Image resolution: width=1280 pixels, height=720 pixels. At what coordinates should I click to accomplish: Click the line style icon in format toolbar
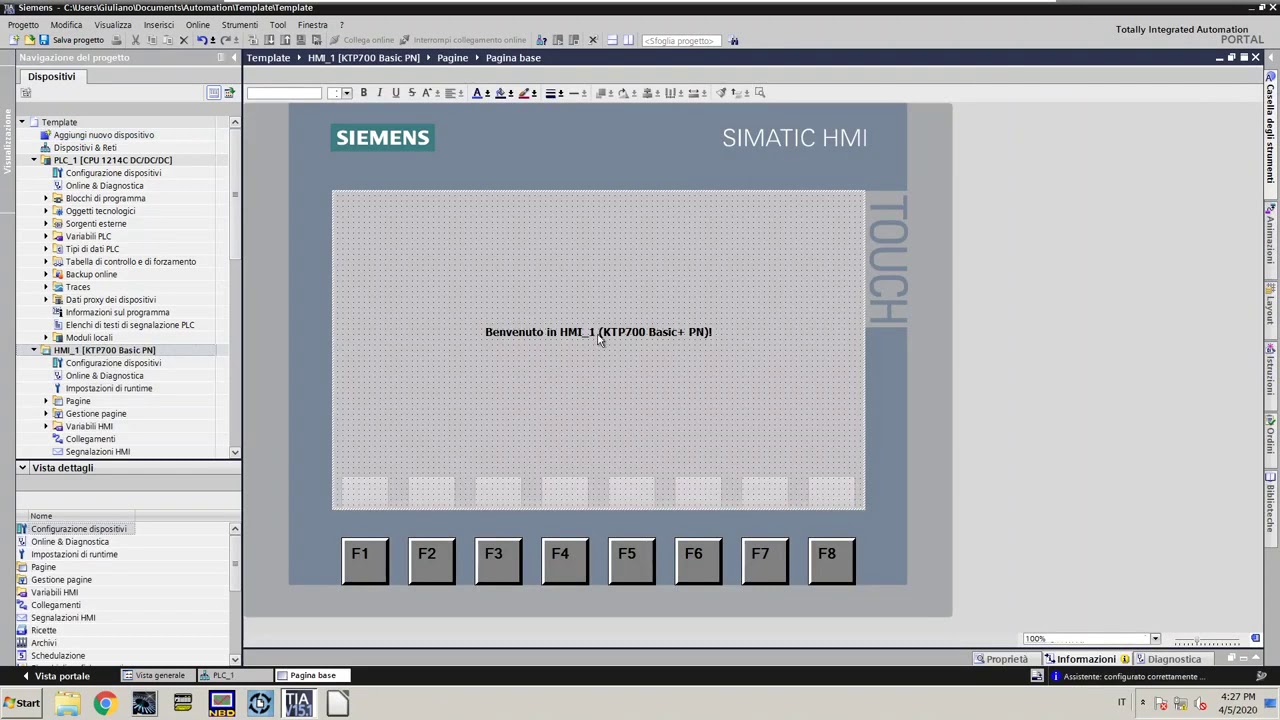[576, 93]
